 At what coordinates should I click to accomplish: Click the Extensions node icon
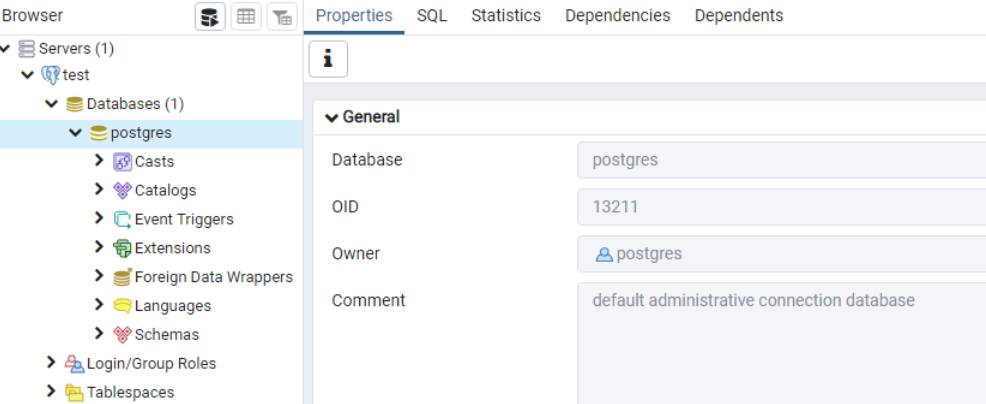coord(123,249)
